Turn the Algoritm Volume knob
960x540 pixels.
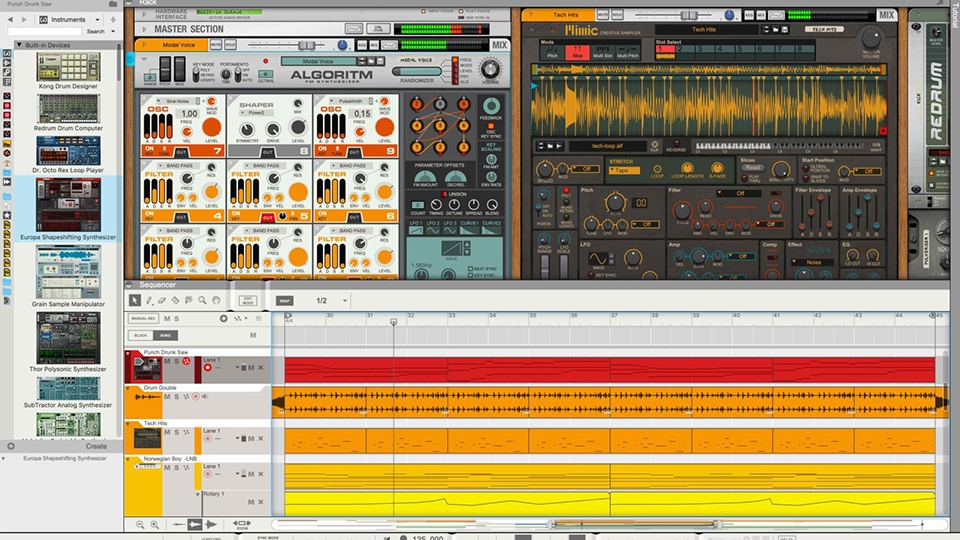(x=490, y=67)
